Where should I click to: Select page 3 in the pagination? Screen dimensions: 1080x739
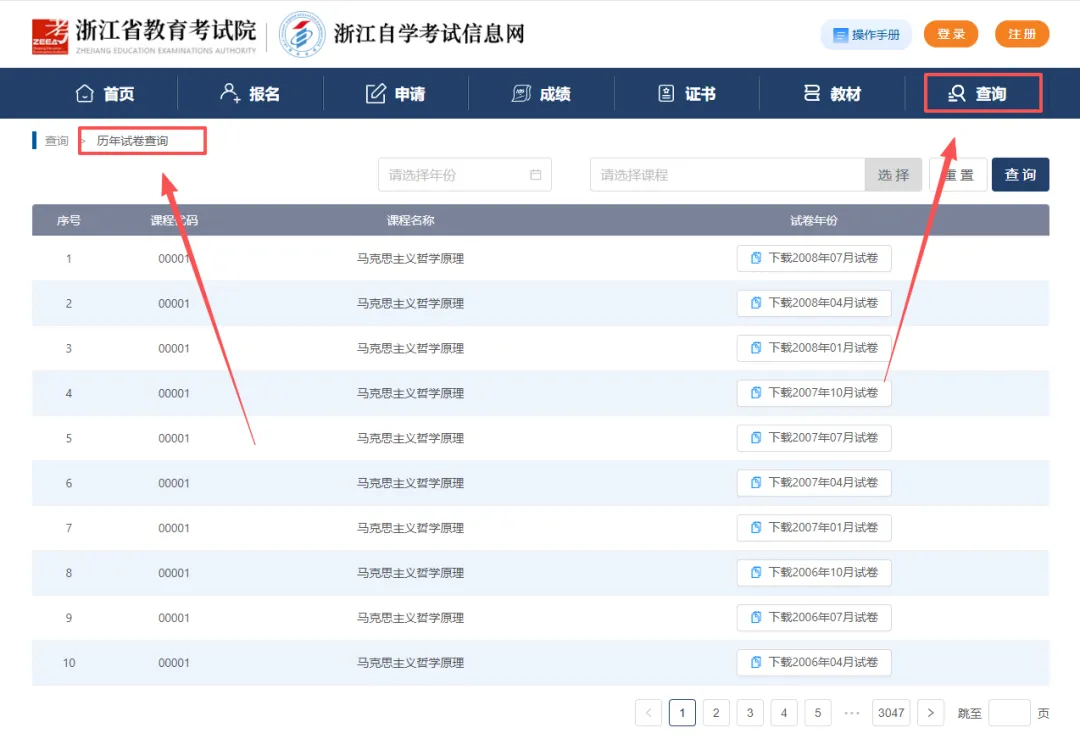pos(750,712)
